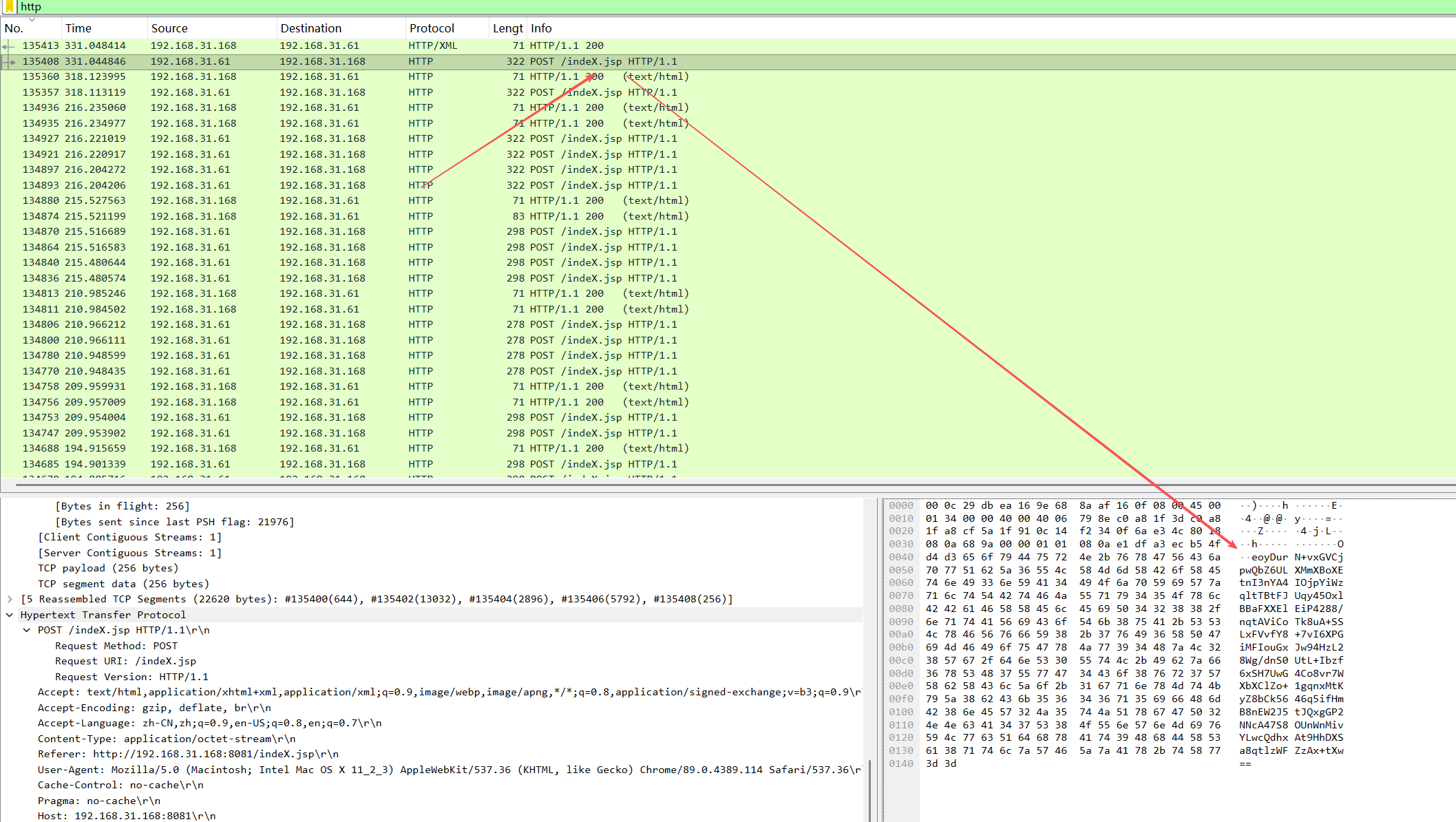Select the Request URI: /indeX.jsp field

click(x=125, y=661)
